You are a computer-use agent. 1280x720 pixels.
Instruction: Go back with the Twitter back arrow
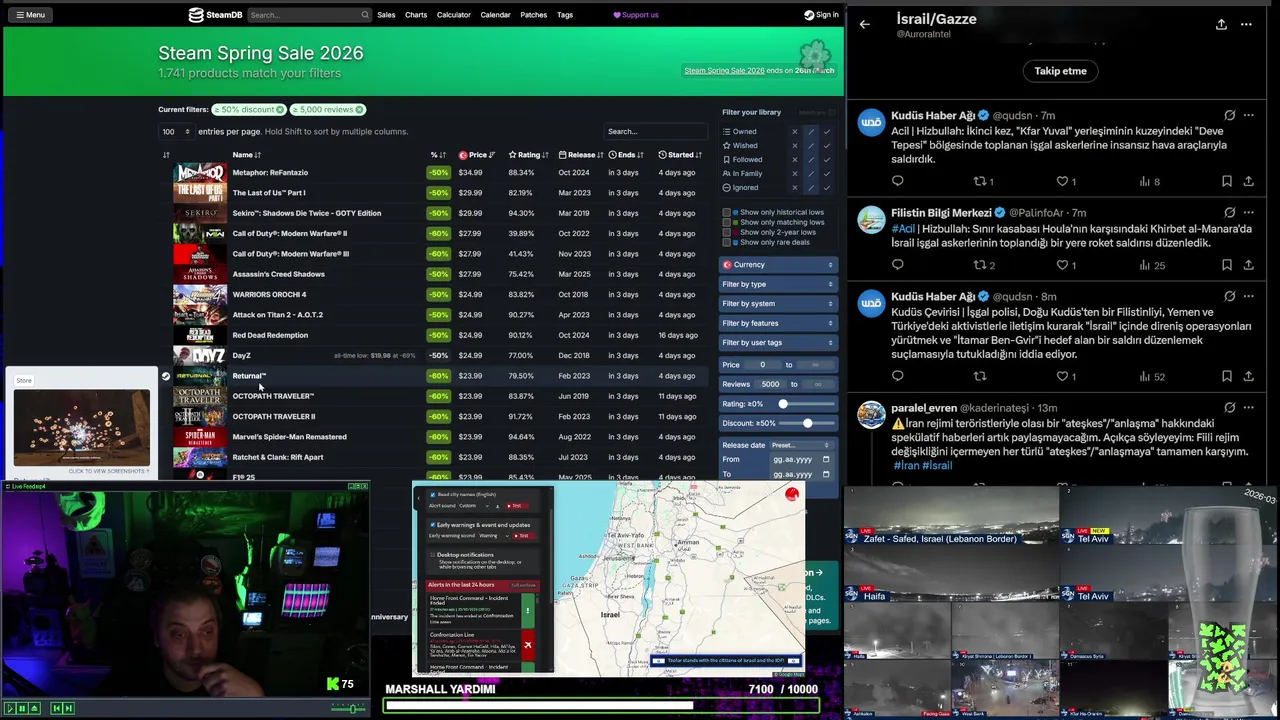[x=865, y=24]
